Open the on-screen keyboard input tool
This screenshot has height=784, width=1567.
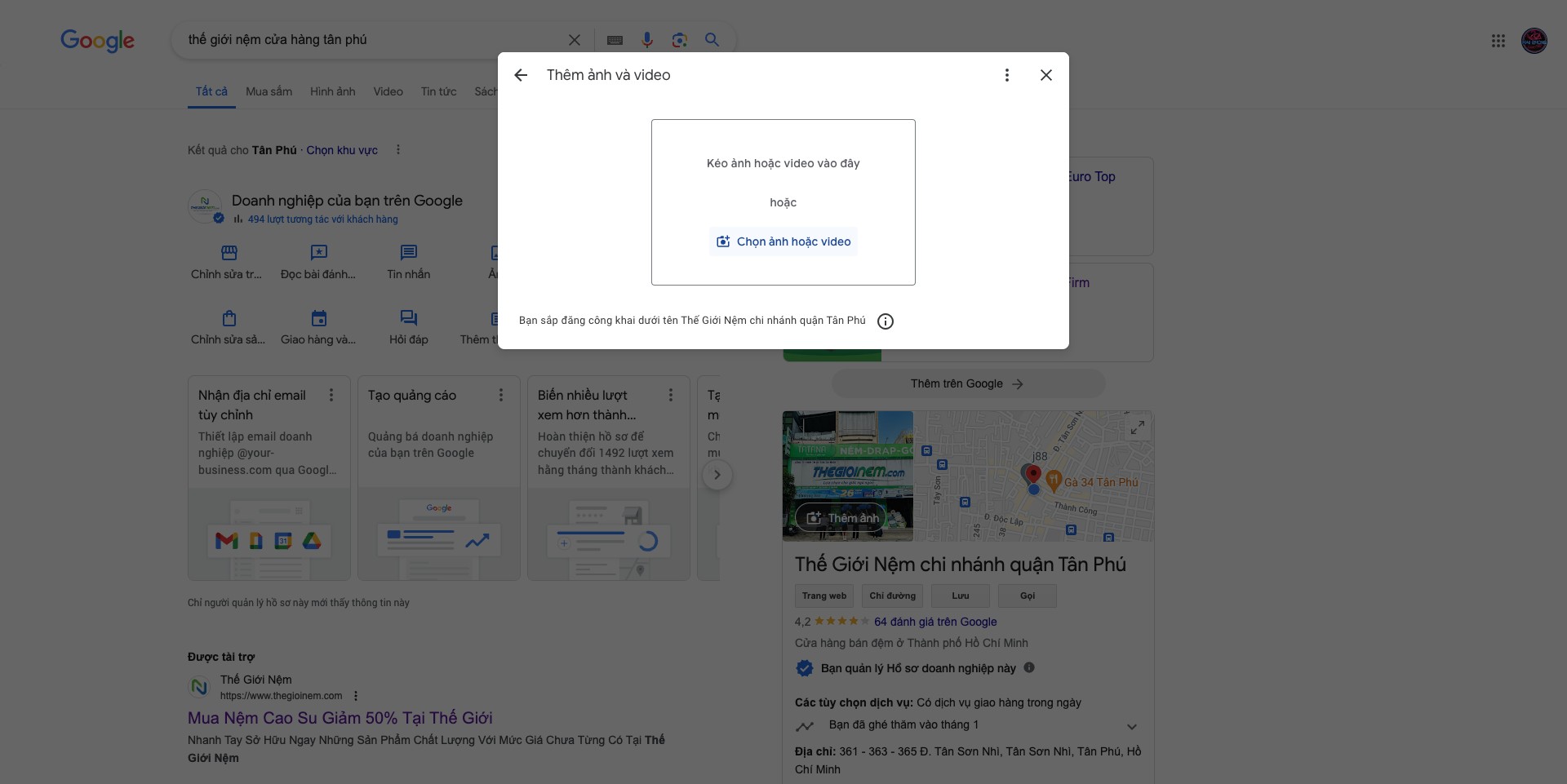(x=615, y=40)
